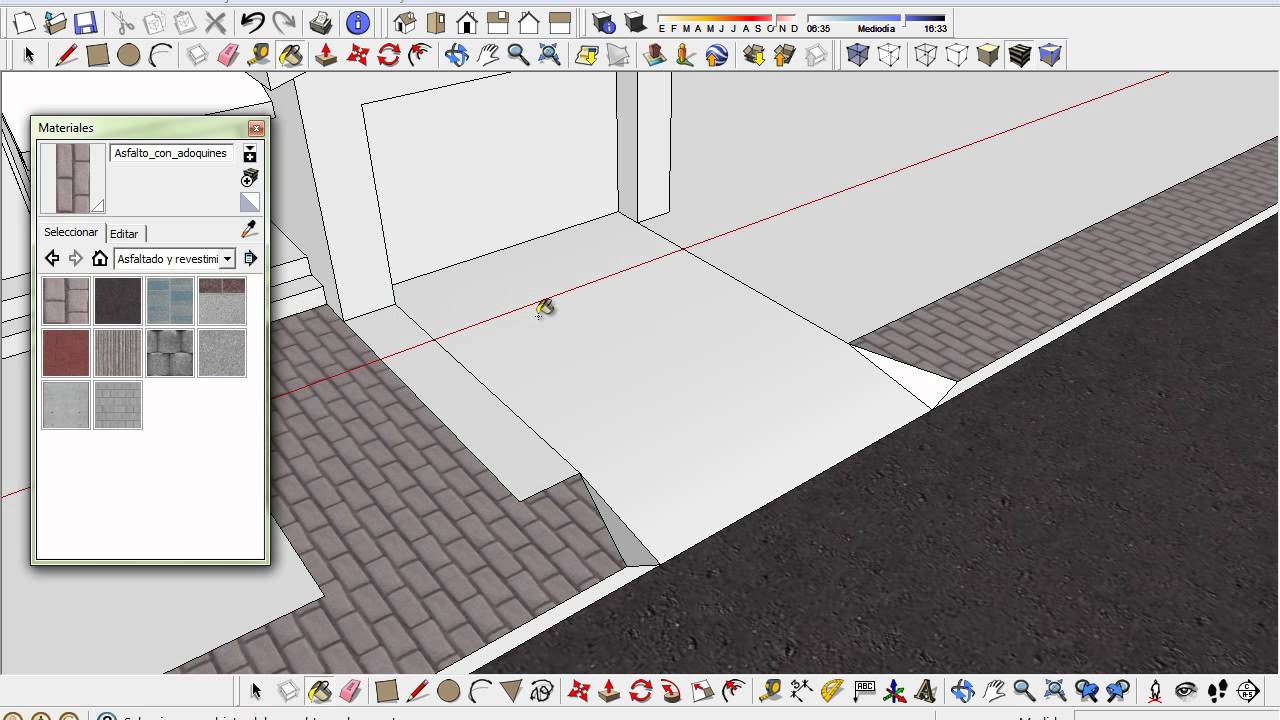Choose the dark asphalt material swatch
This screenshot has height=720, width=1280.
coord(118,301)
